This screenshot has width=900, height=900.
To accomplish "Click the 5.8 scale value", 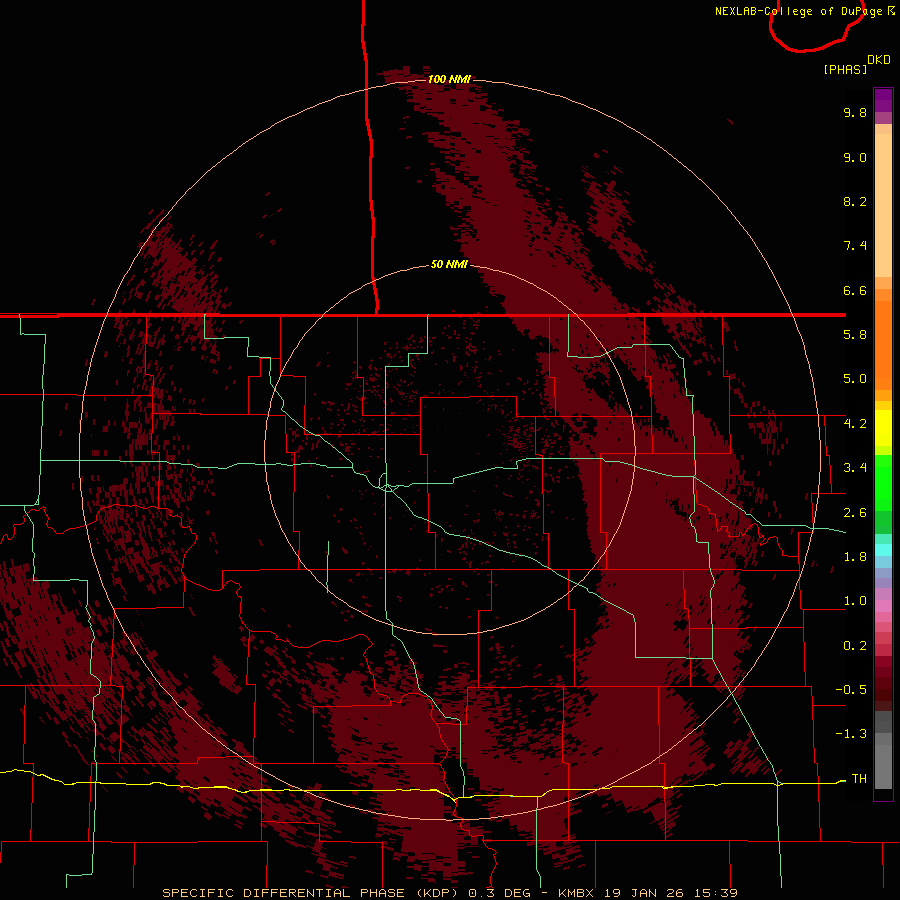I will coord(855,335).
